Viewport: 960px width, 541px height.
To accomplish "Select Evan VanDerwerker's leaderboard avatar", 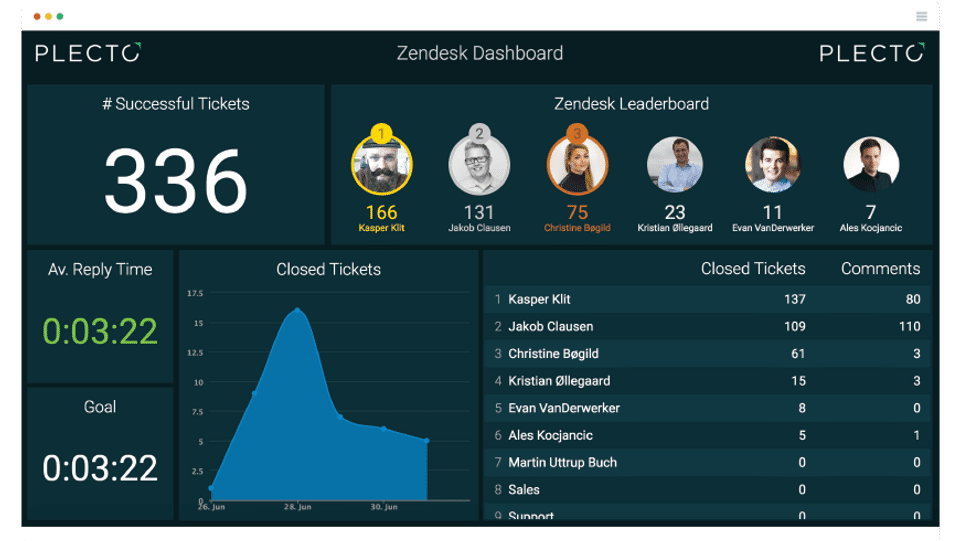I will 773,164.
